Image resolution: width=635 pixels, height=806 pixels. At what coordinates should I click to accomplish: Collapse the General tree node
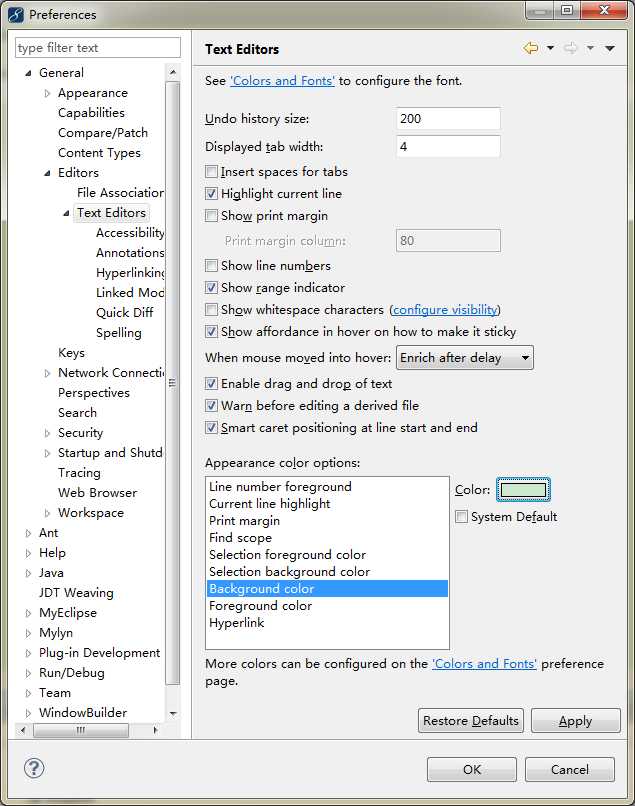coord(28,74)
